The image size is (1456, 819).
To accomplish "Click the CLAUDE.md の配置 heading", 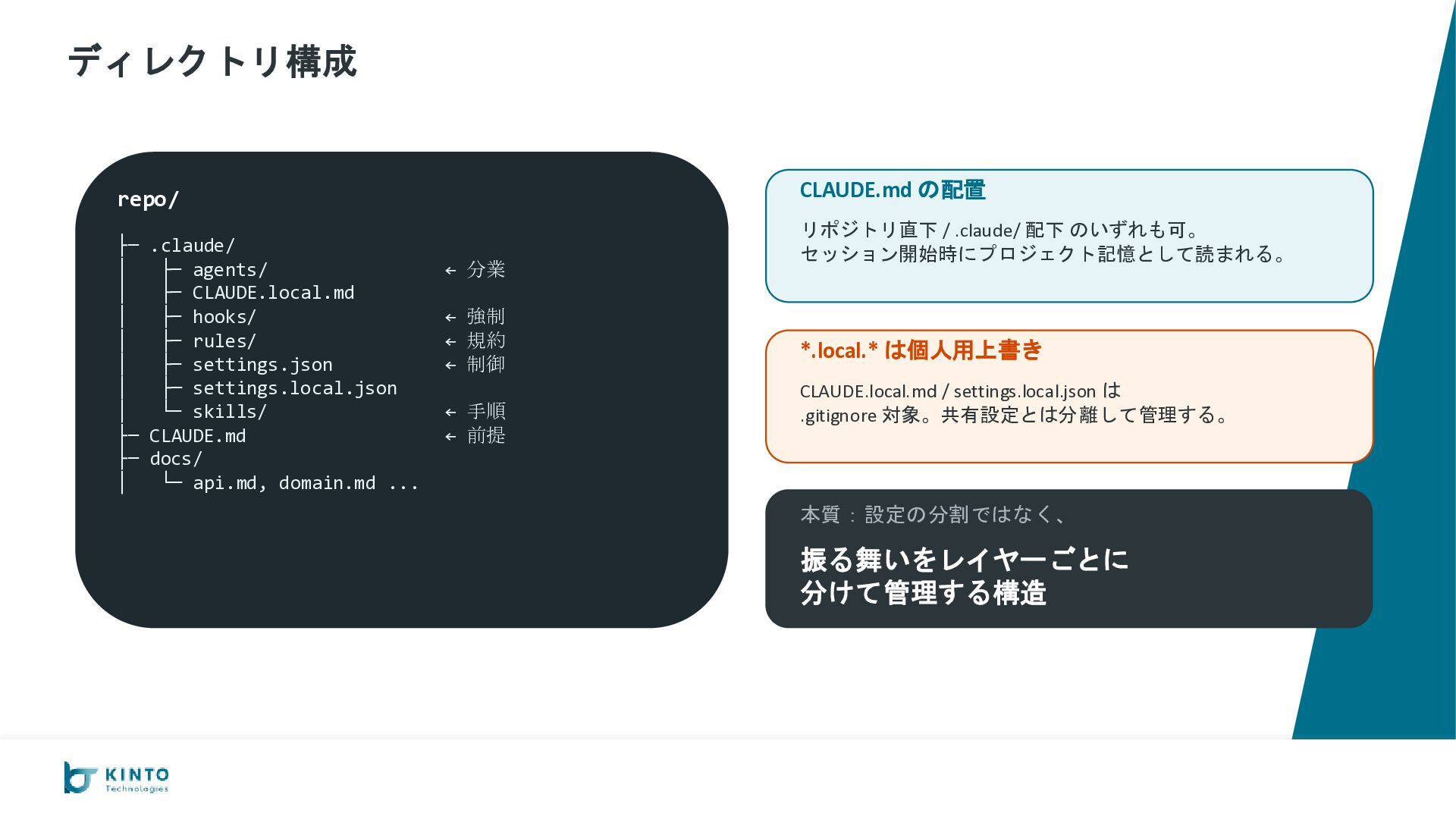I will click(893, 190).
